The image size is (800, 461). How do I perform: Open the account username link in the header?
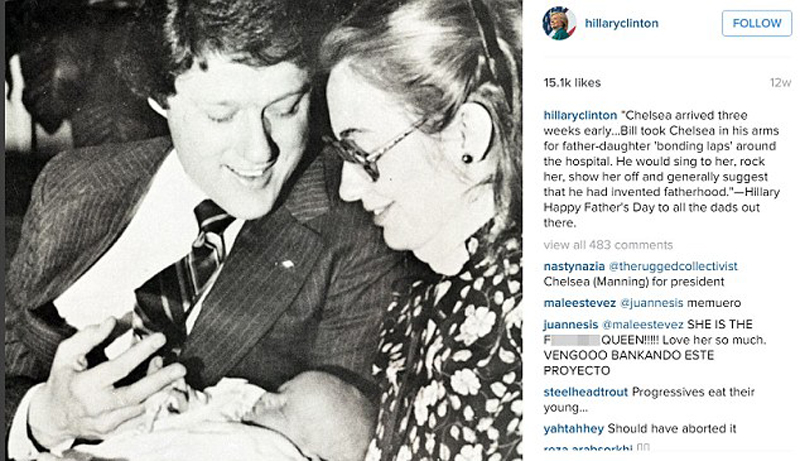[x=621, y=23]
